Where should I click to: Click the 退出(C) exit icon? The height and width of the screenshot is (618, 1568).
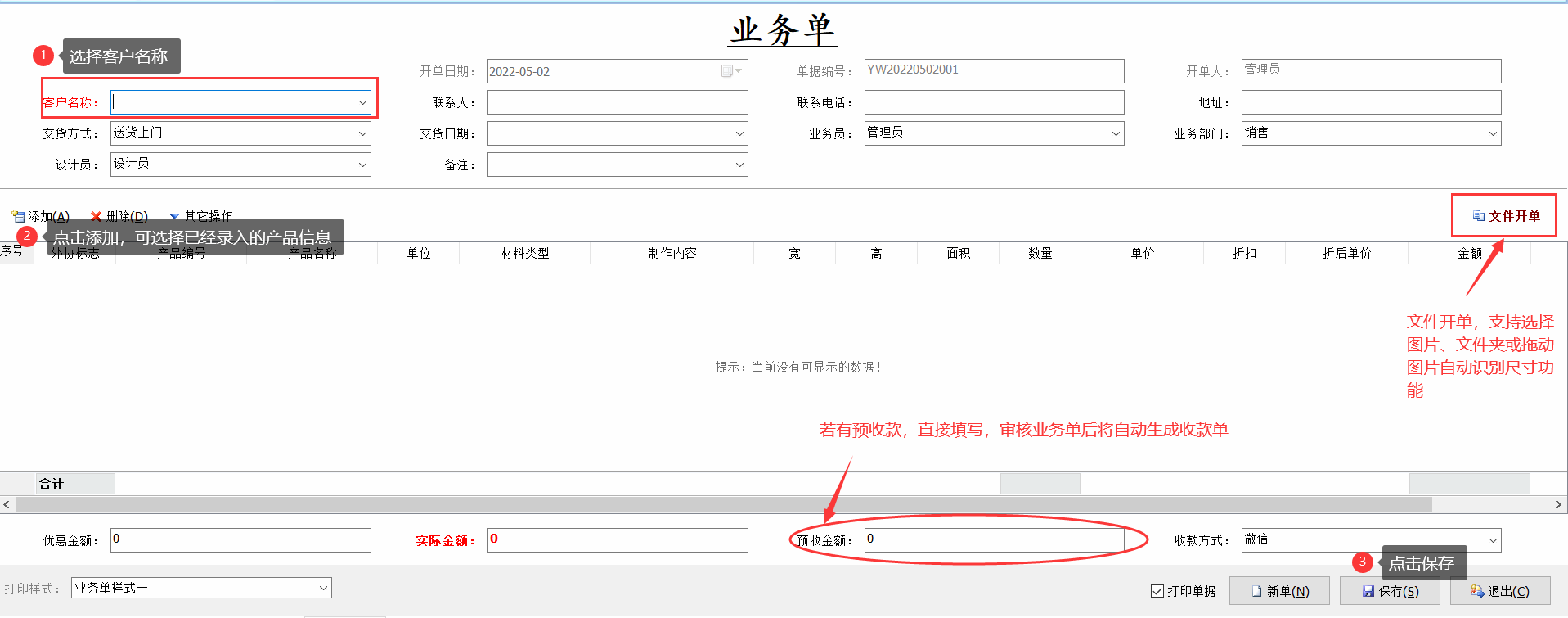1477,591
